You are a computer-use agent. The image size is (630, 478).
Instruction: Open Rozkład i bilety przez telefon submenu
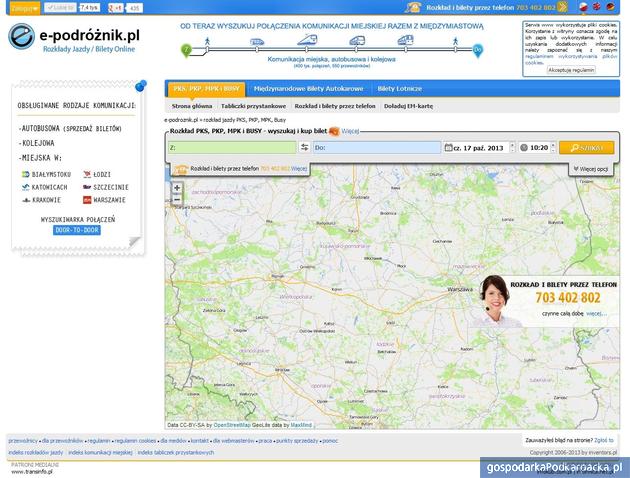pyautogui.click(x=335, y=106)
